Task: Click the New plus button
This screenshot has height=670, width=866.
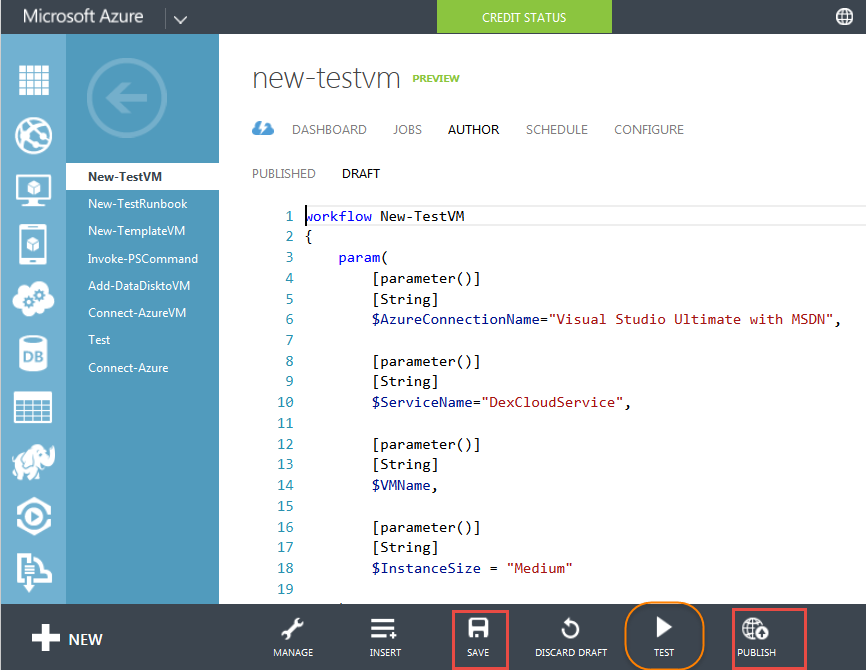Action: tap(68, 638)
